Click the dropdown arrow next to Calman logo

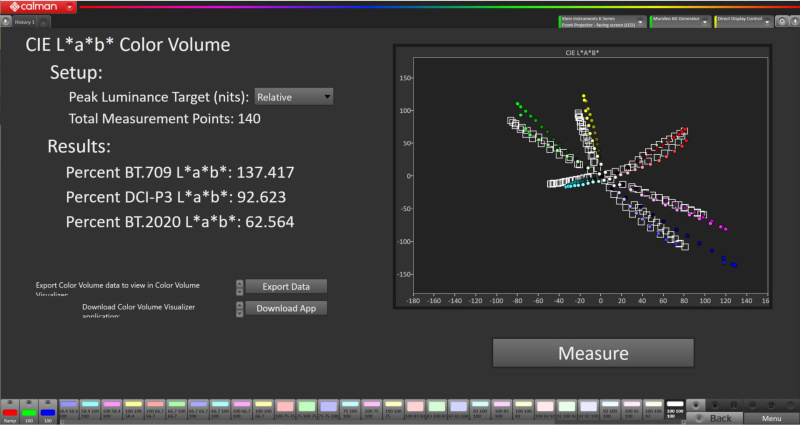coord(68,6)
